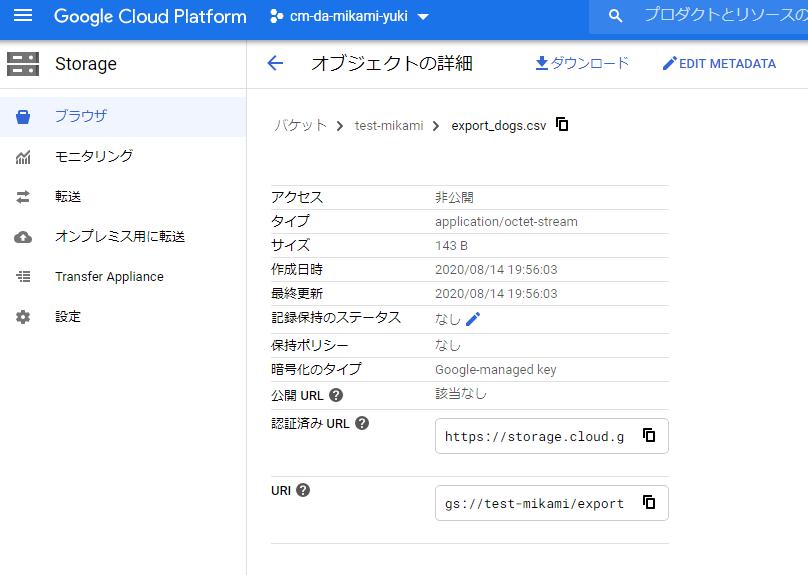
Task: Click the gear icon beside 設定
Action: pos(23,317)
